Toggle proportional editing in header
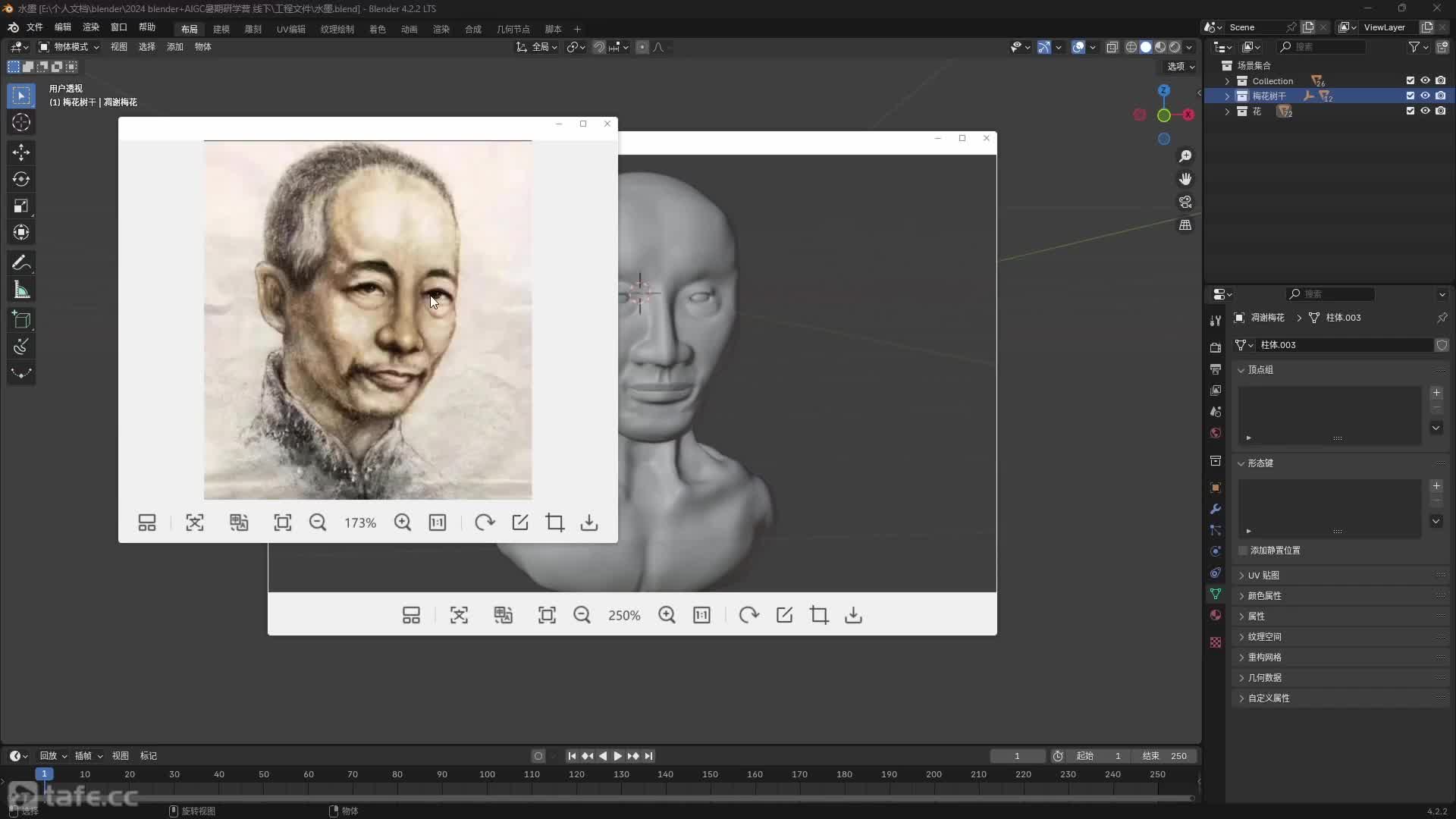Image resolution: width=1456 pixels, height=819 pixels. click(642, 47)
